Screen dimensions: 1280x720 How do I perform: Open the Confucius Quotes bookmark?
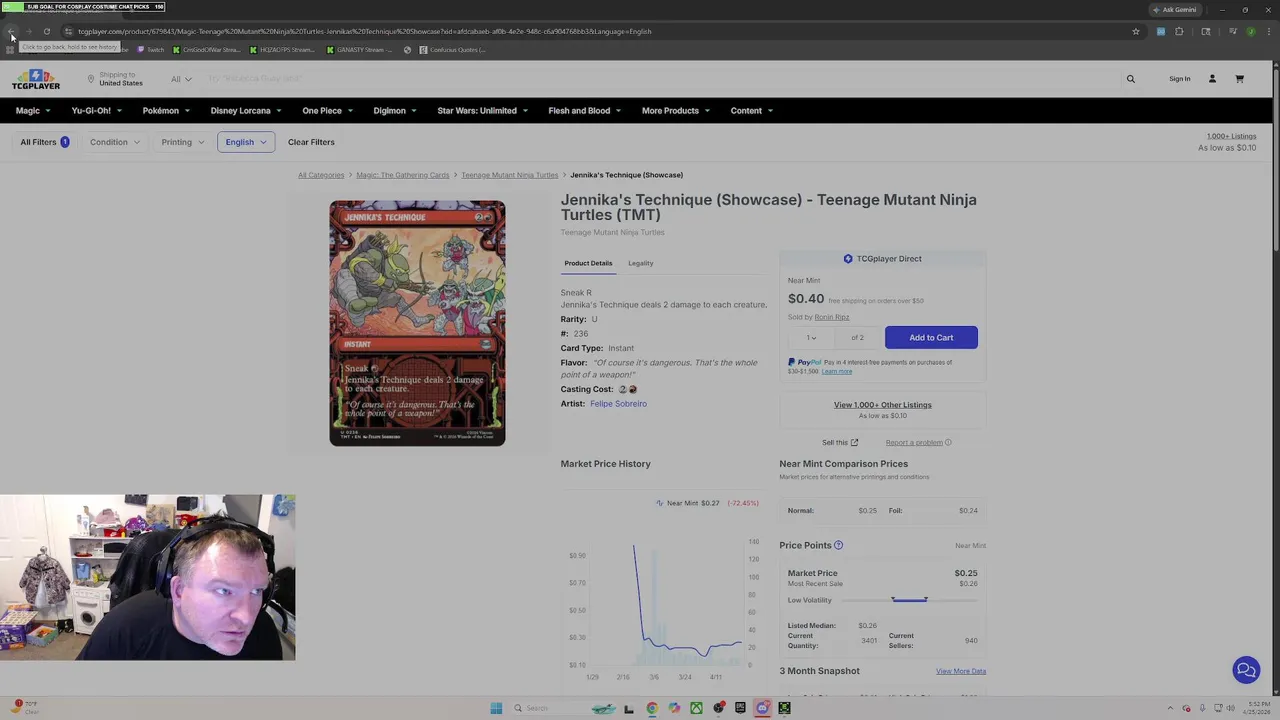click(x=453, y=49)
